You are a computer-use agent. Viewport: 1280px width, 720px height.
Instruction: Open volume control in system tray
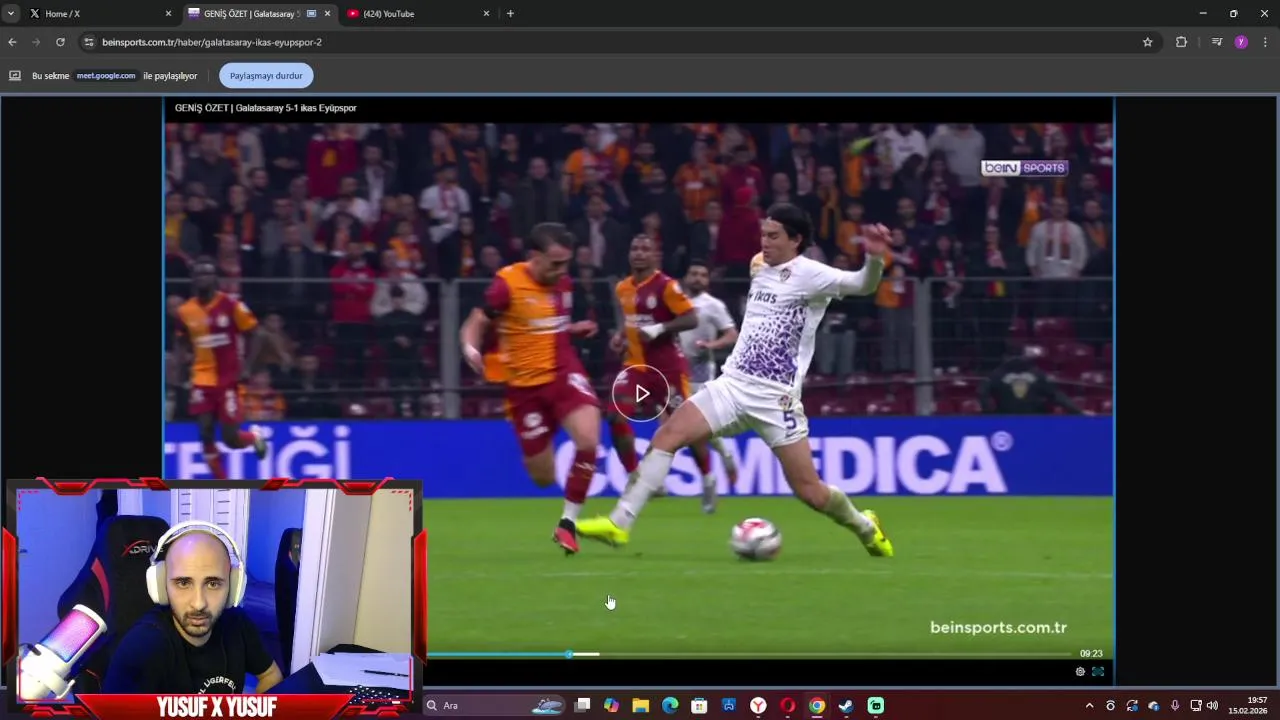pos(1213,705)
